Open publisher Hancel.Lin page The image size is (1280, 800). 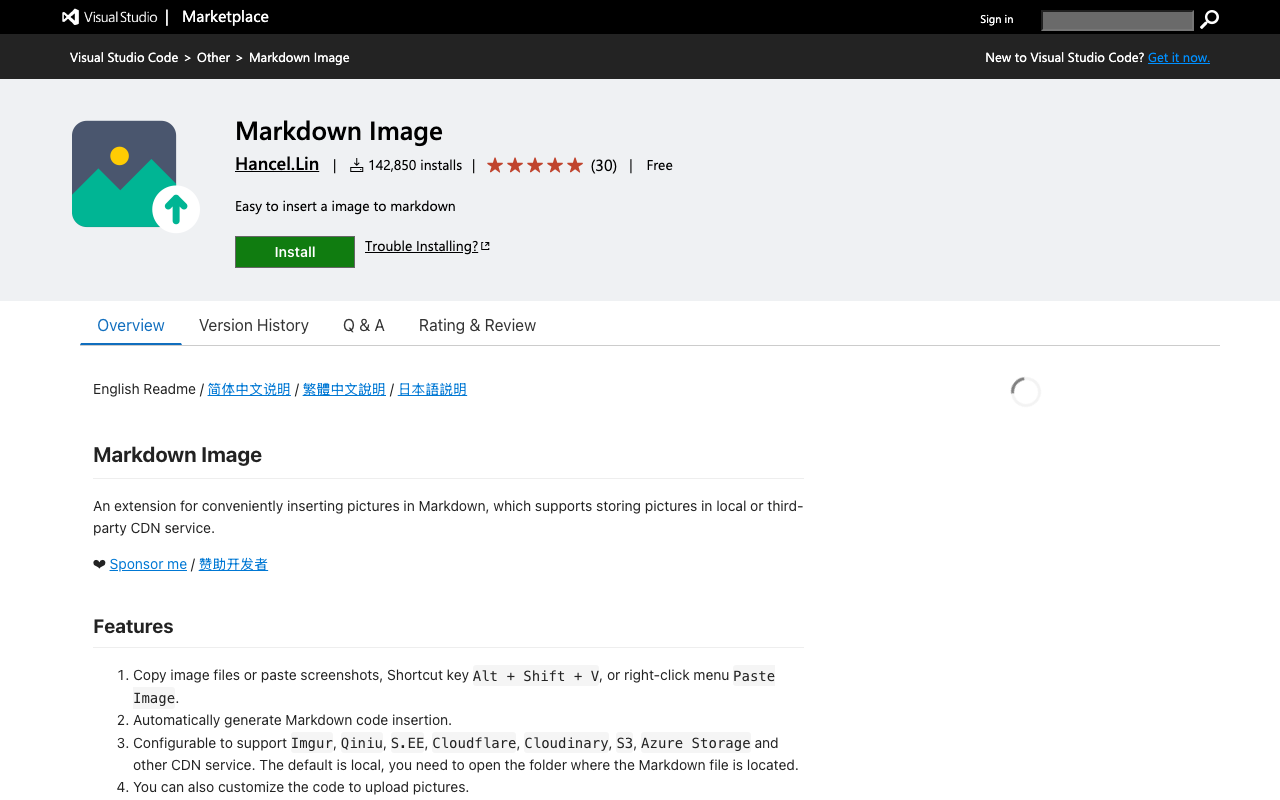coord(277,164)
